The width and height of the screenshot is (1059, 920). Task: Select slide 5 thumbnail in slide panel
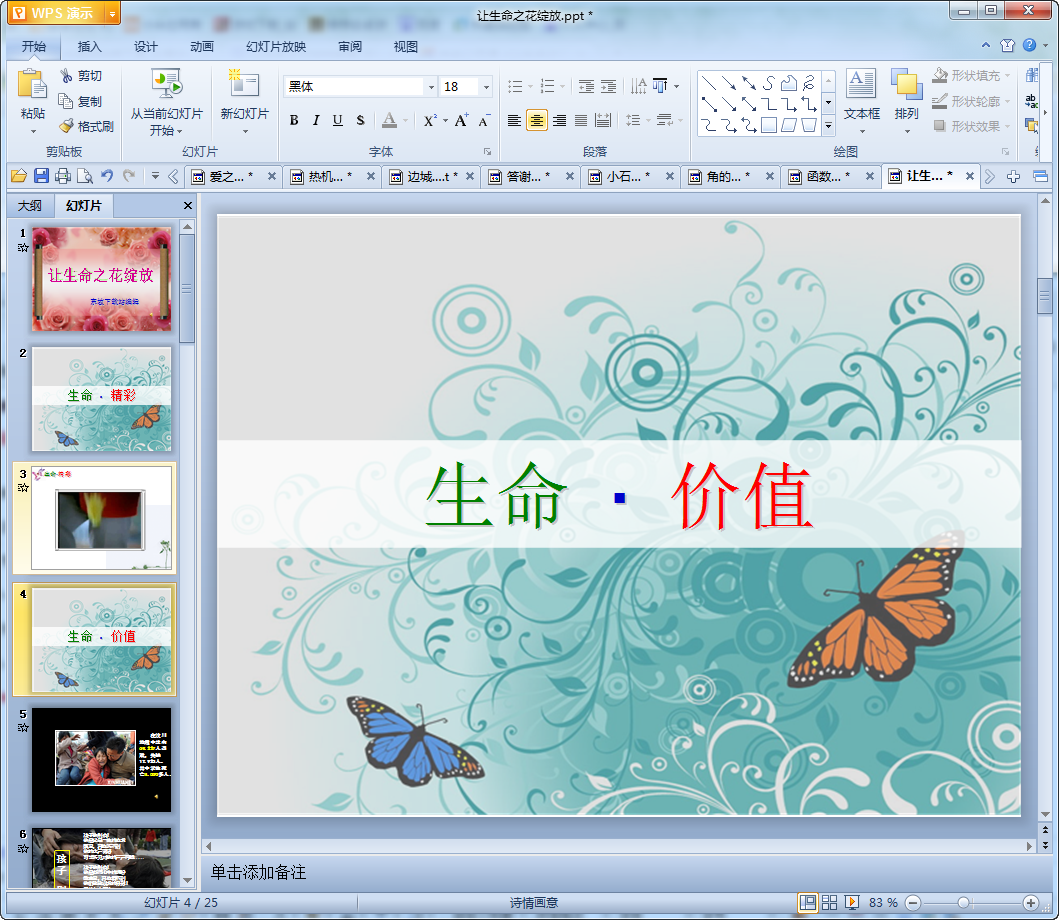(101, 759)
